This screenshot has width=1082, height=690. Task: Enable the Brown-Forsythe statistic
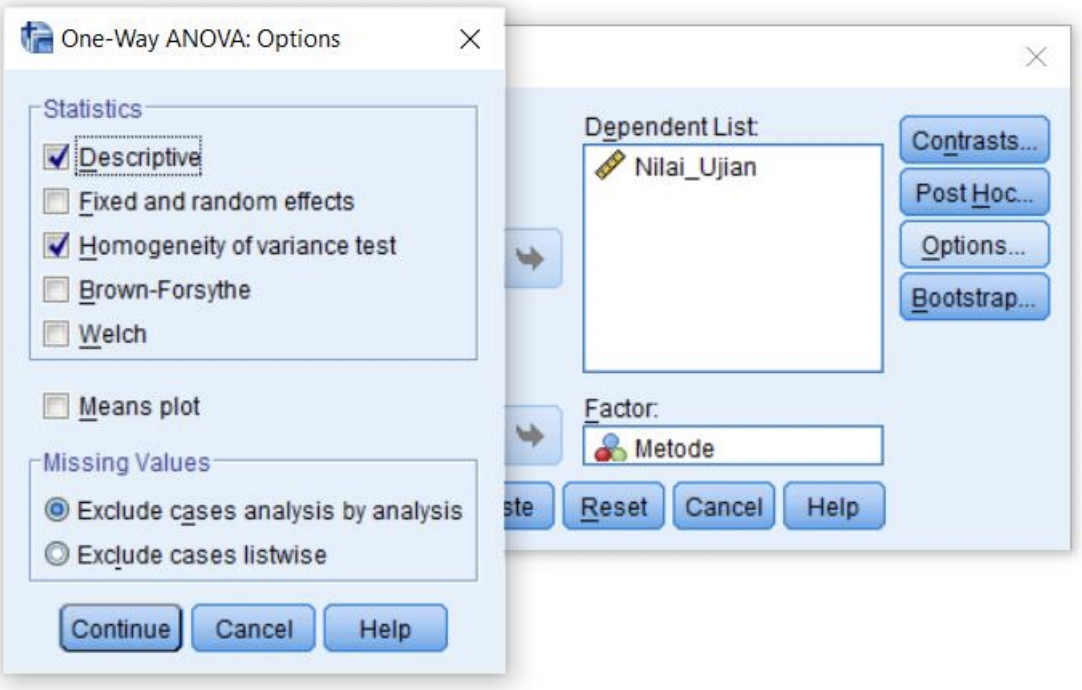[56, 290]
